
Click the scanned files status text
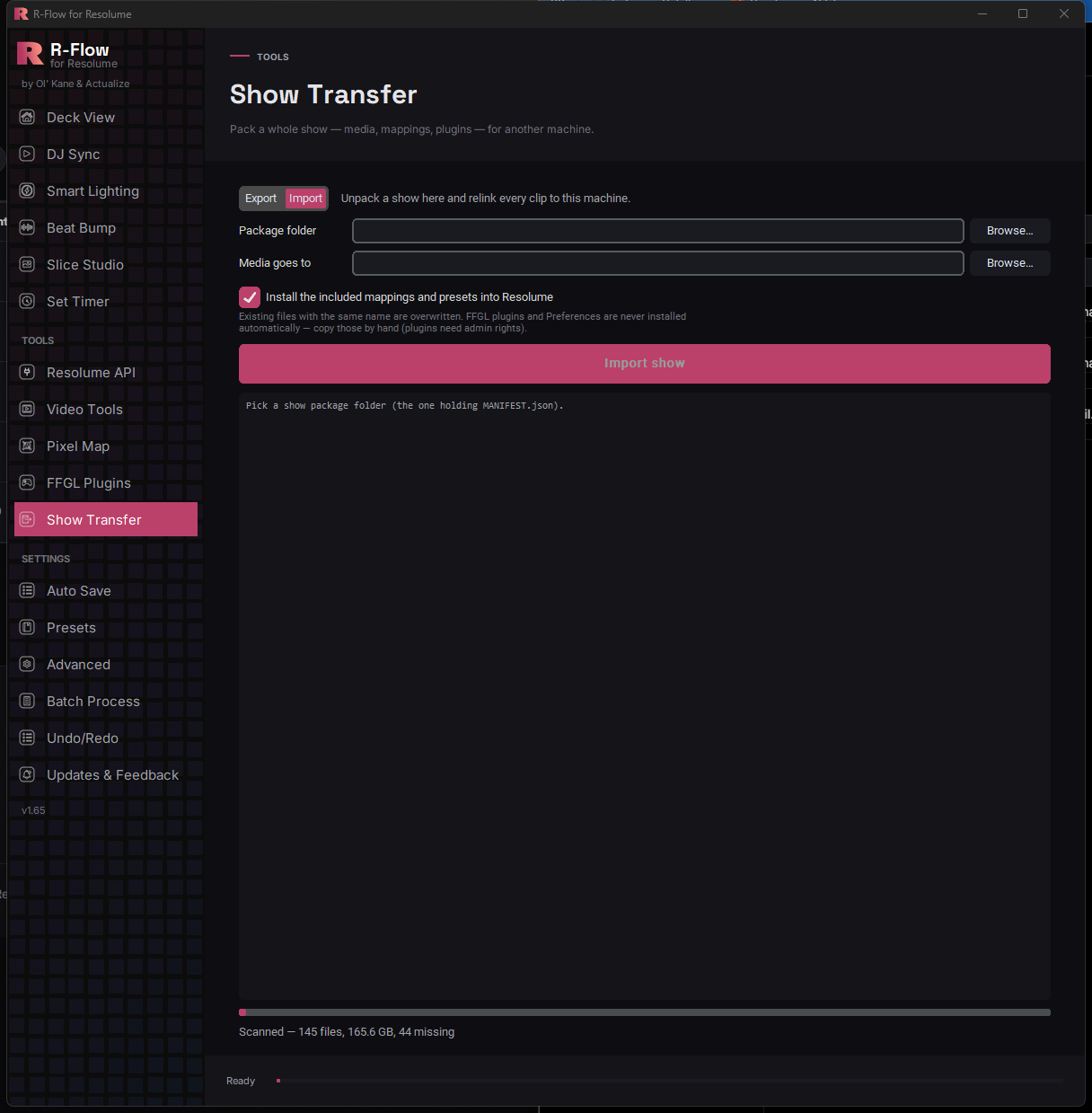tap(347, 1032)
